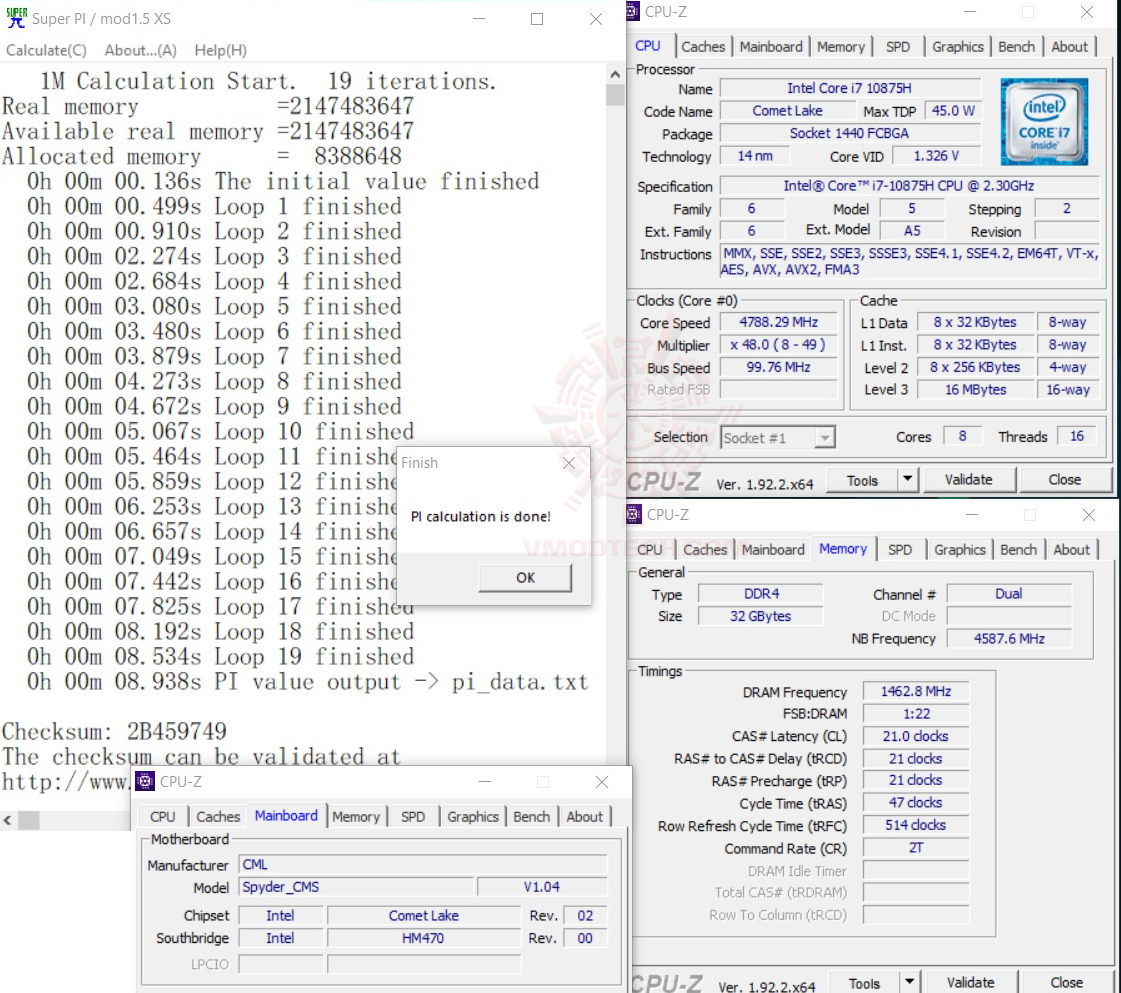
Task: Switch to Caches tab in the top CPU-Z window
Action: click(x=703, y=46)
